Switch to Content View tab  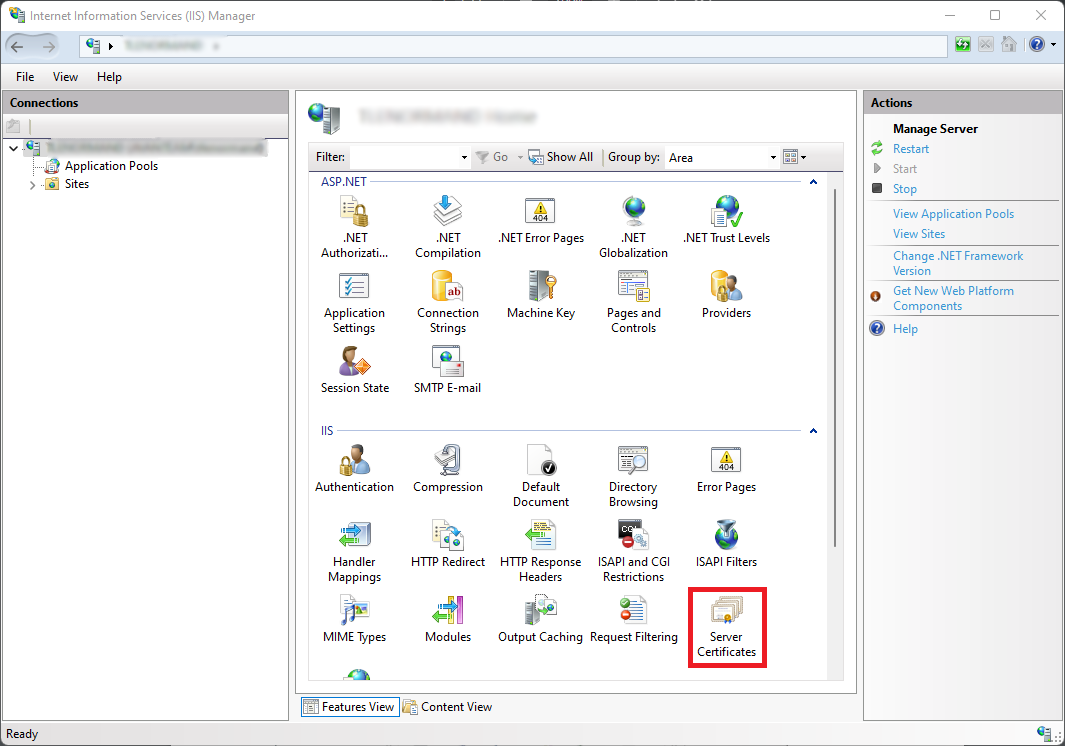click(x=448, y=707)
